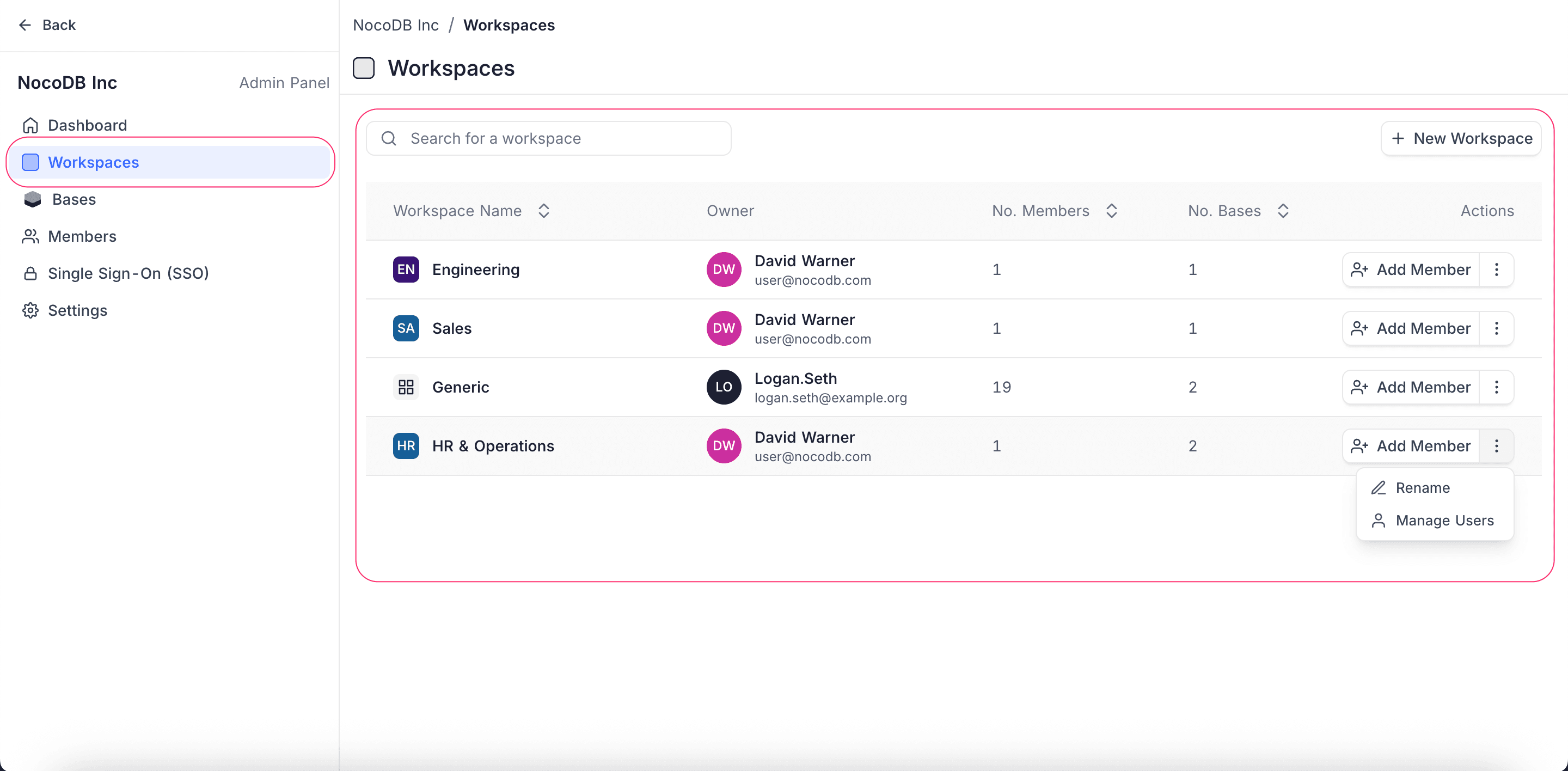Click the Single Sign-On lock icon

(30, 274)
